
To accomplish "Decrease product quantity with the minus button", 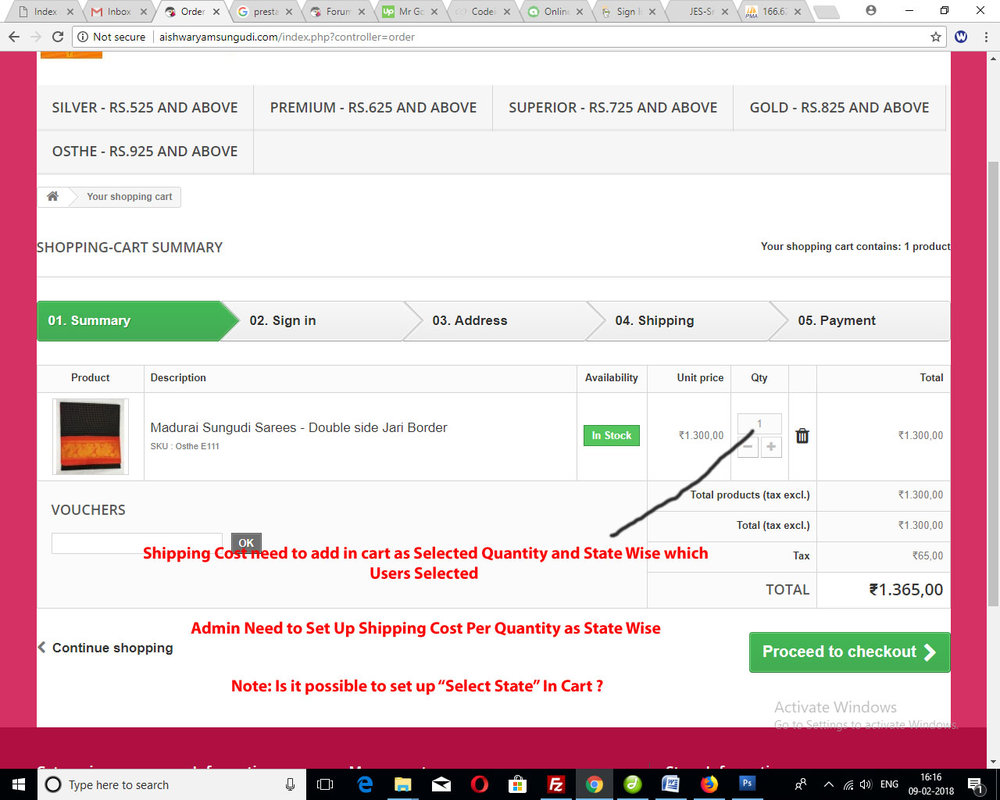I will (x=747, y=447).
